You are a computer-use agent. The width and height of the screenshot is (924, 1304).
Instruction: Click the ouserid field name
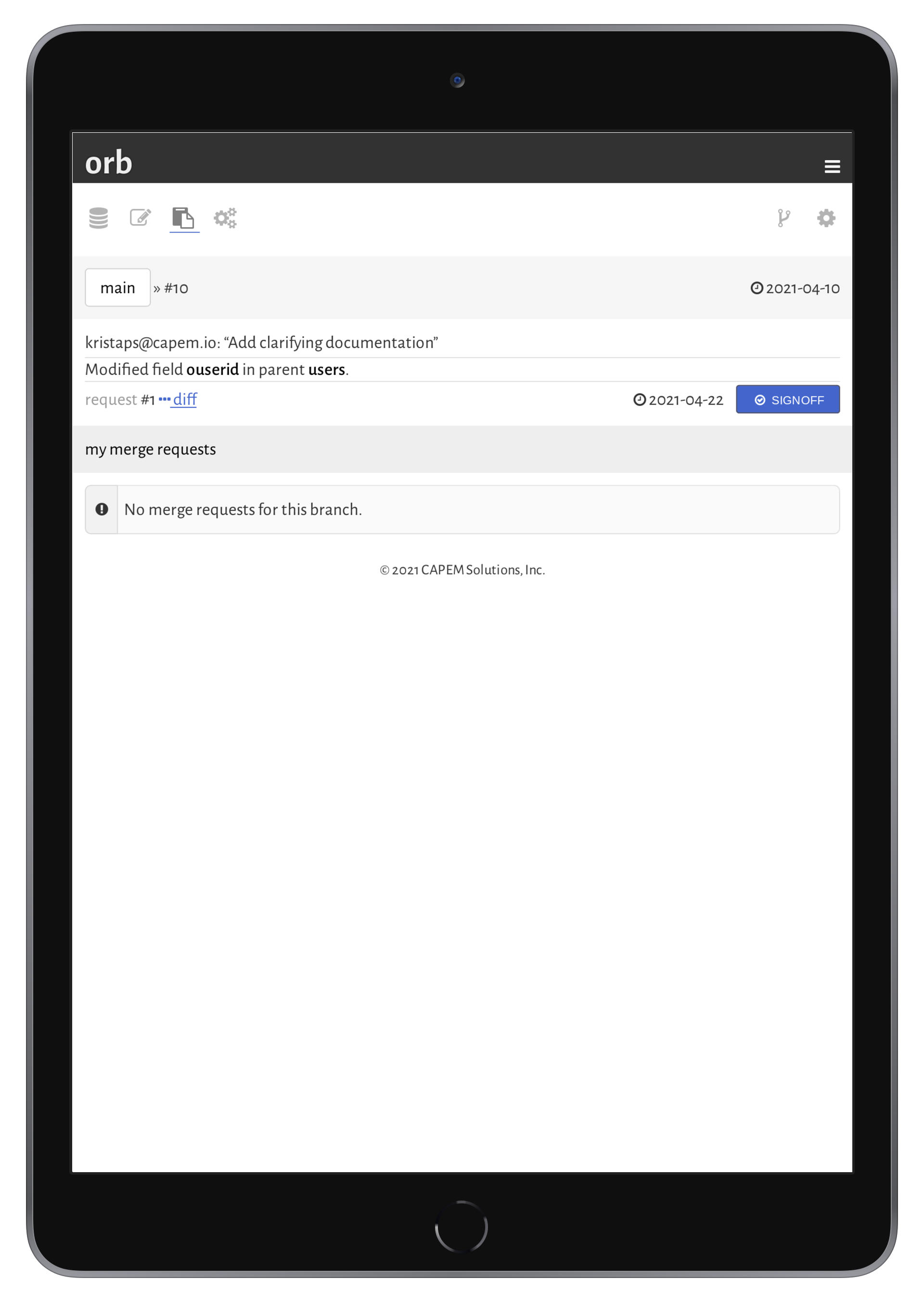click(x=212, y=370)
